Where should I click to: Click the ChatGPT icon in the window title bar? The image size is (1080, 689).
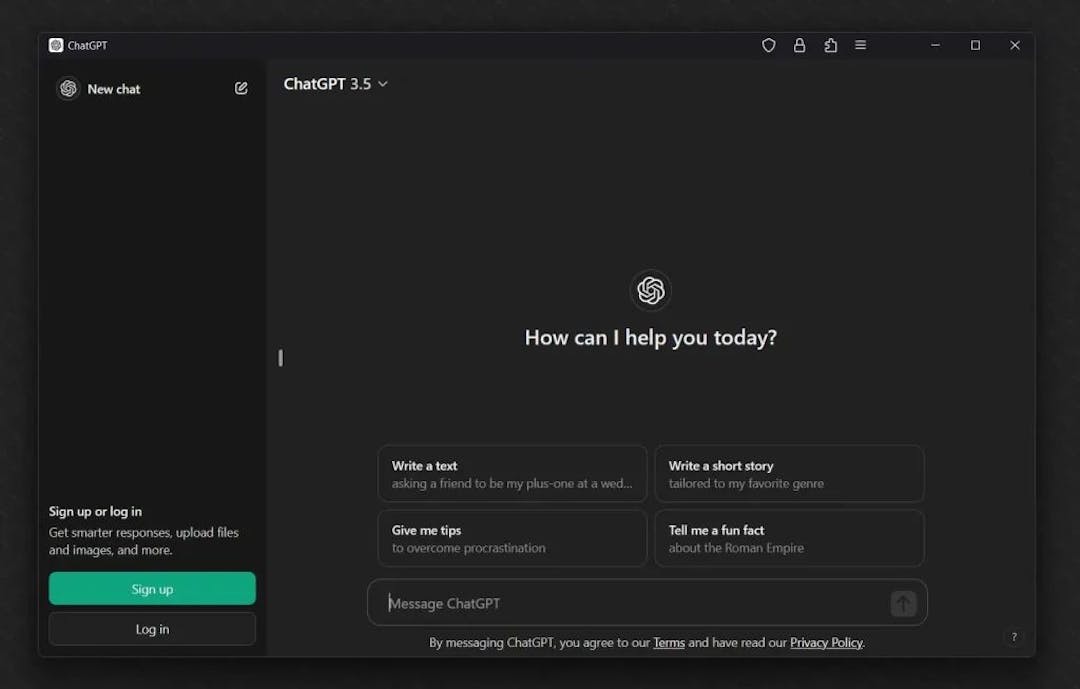point(58,45)
